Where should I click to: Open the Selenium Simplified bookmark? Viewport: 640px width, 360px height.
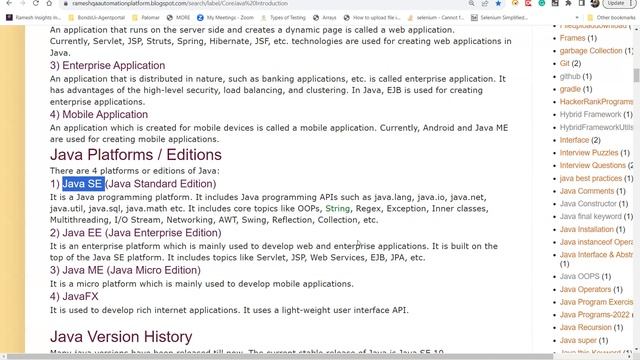pyautogui.click(x=500, y=18)
